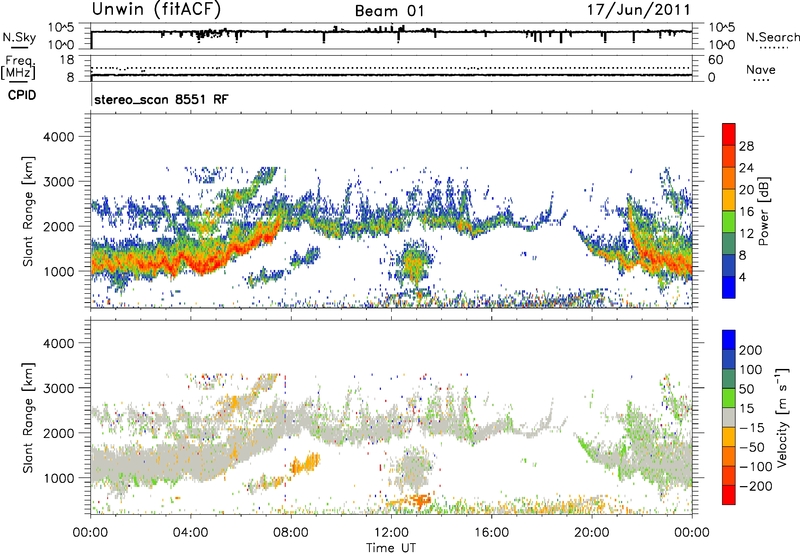Click inside the sky noise strip chart
Viewport: 800px width, 554px height.
pos(391,36)
